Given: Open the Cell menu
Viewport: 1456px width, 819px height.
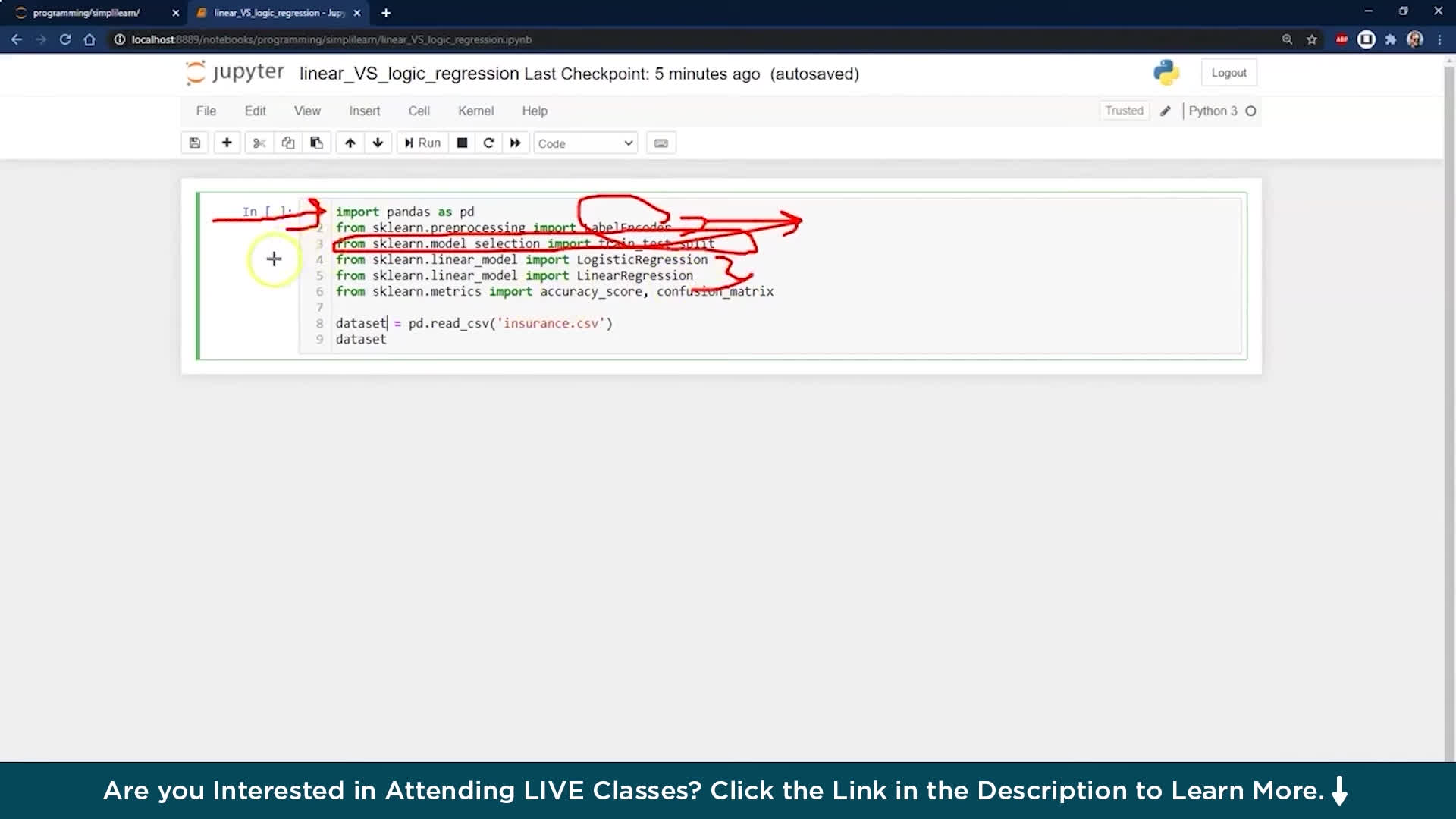Looking at the screenshot, I should (x=419, y=111).
